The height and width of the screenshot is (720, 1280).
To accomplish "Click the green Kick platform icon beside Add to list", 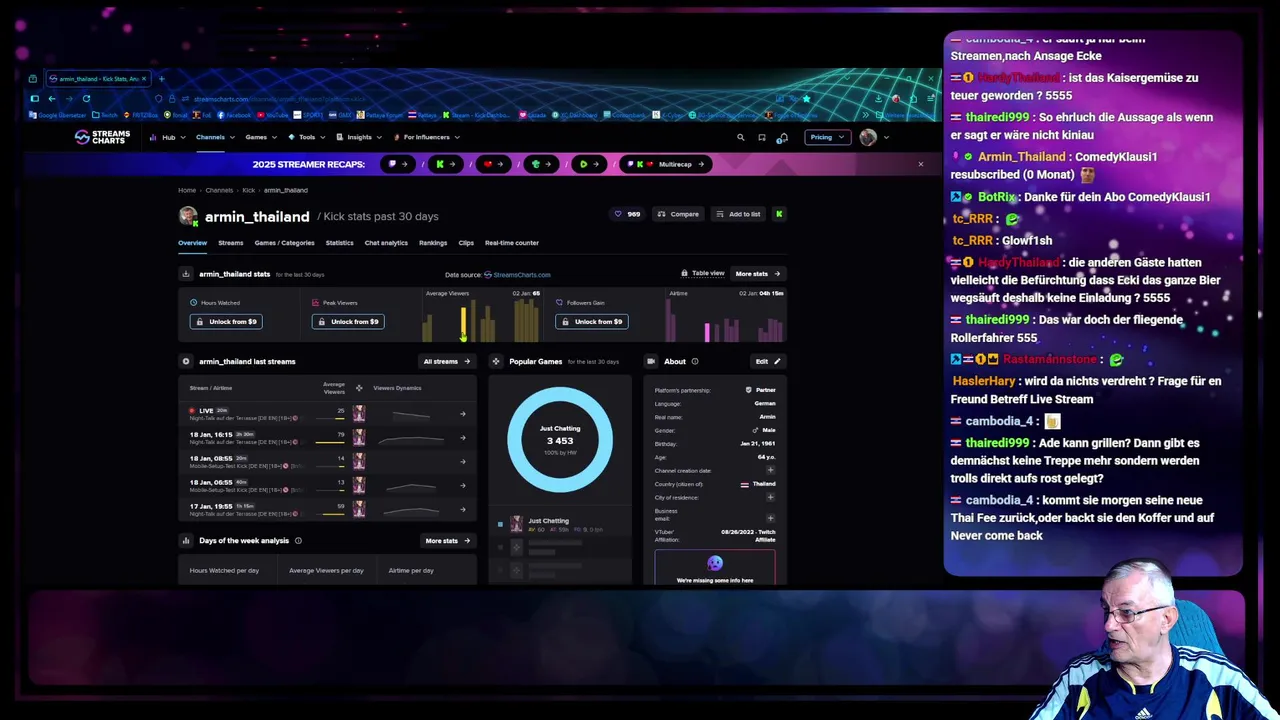I will [779, 214].
